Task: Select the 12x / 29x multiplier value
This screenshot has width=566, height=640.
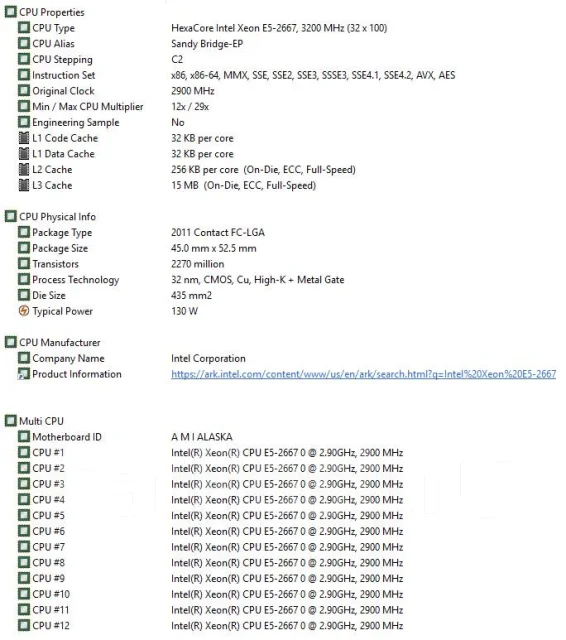Action: (190, 107)
